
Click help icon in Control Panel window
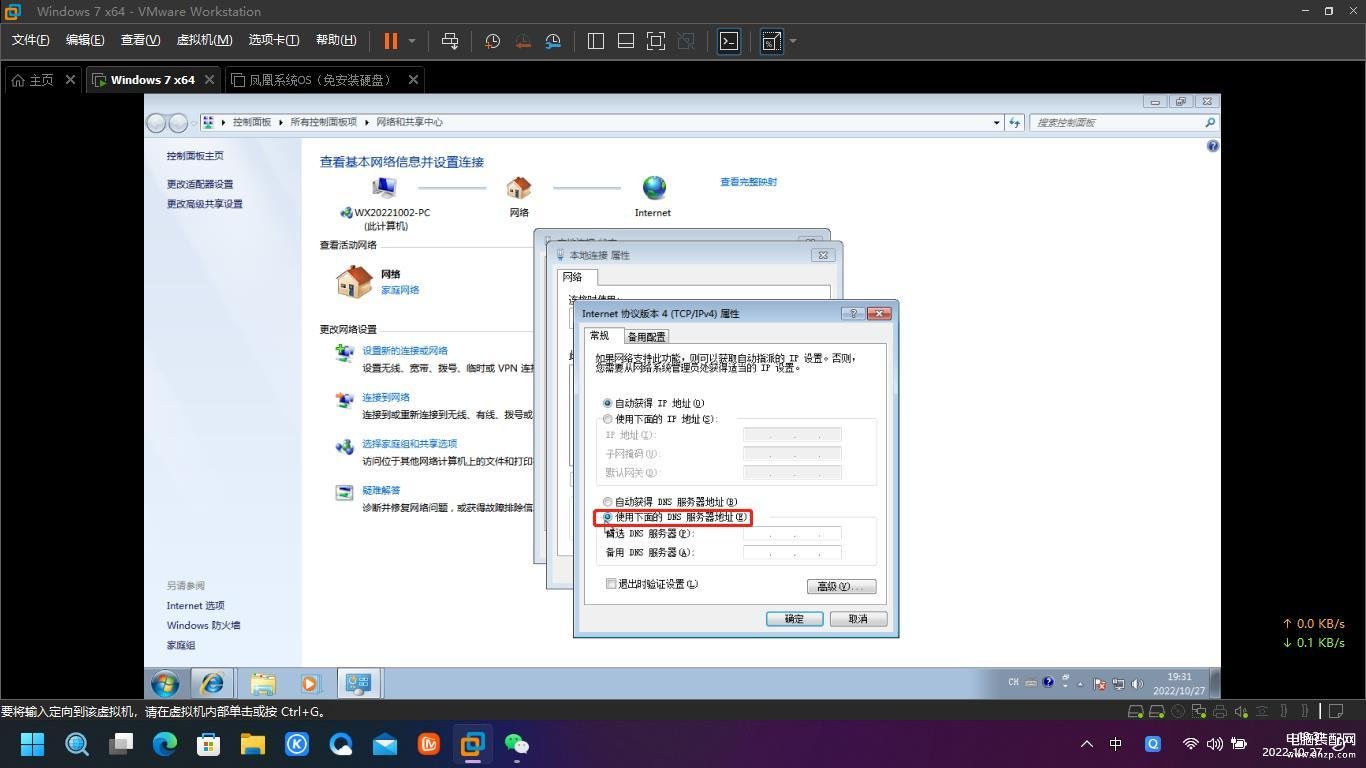[x=1213, y=146]
